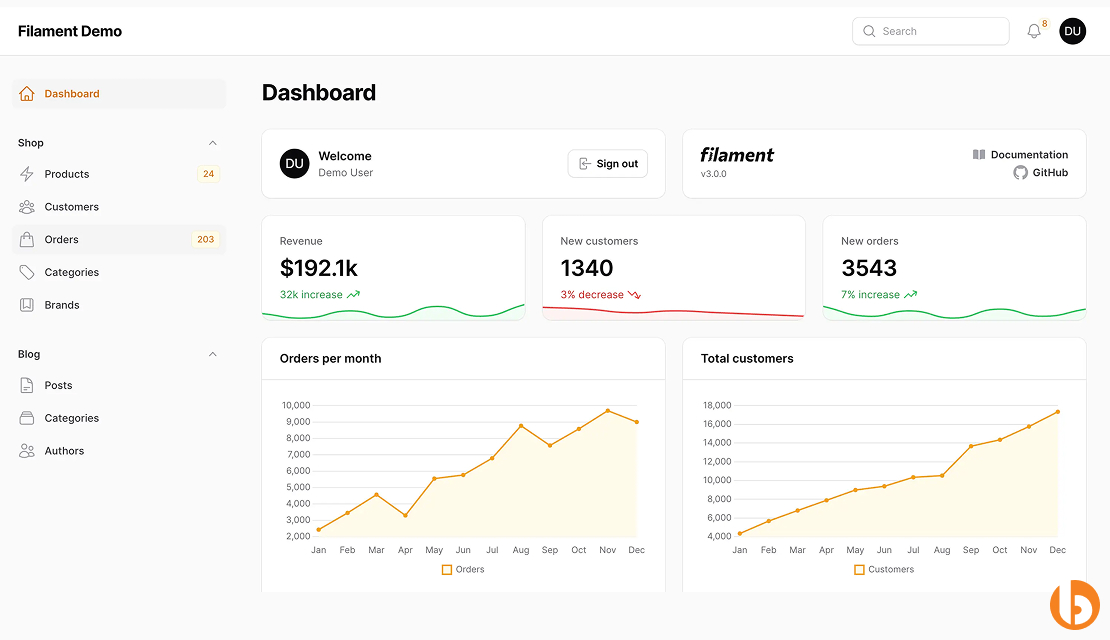Click the New orders value 3543
1110x640 pixels.
(869, 268)
